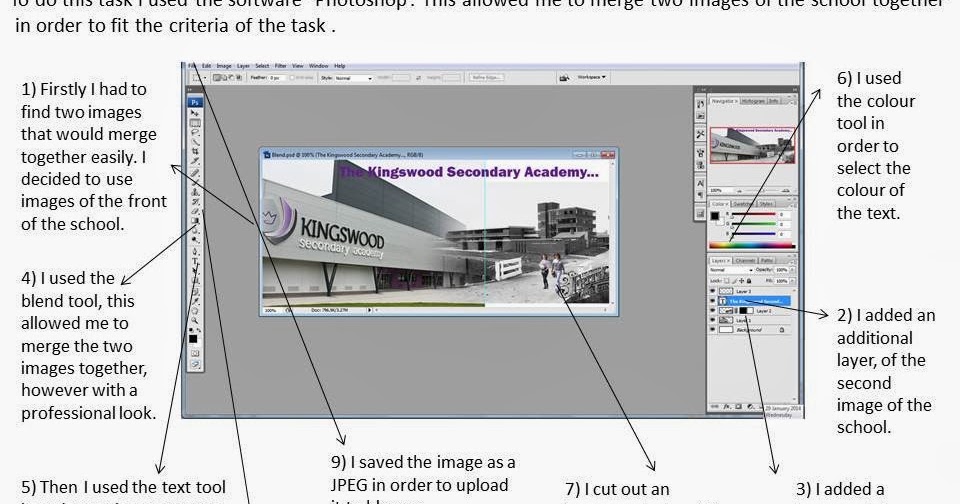960x504 pixels.
Task: Open the marquee tool preset picker arrow
Action: (x=205, y=78)
